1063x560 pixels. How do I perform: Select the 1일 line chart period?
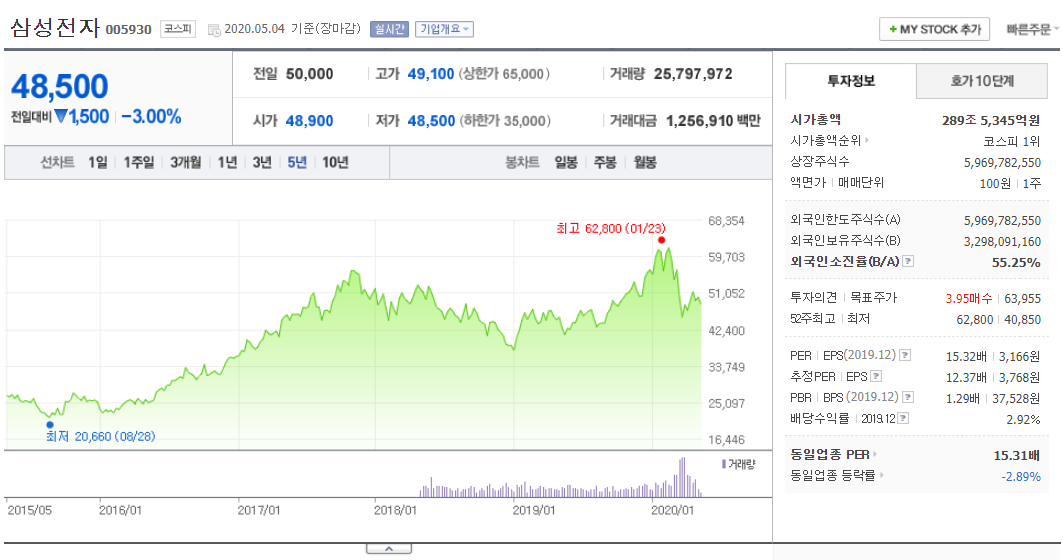pos(98,163)
